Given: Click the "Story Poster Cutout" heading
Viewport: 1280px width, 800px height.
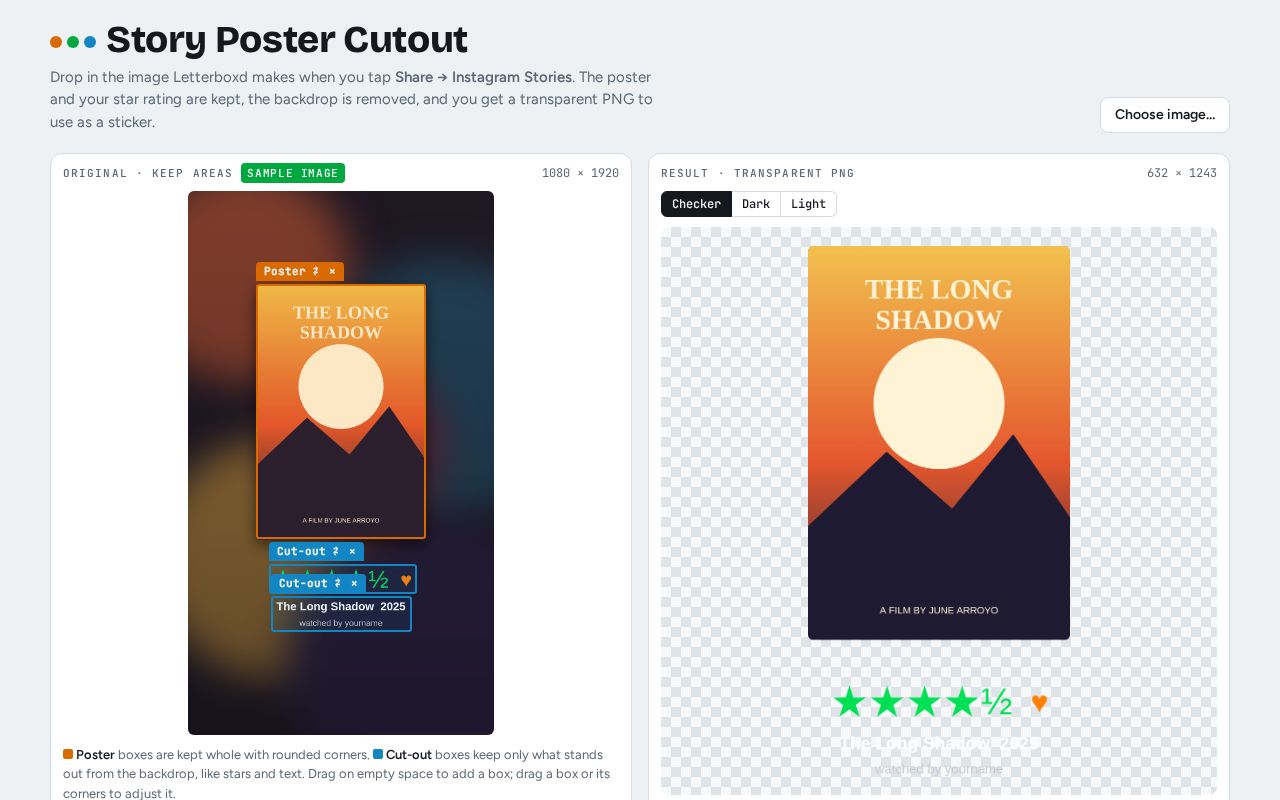Looking at the screenshot, I should (287, 40).
